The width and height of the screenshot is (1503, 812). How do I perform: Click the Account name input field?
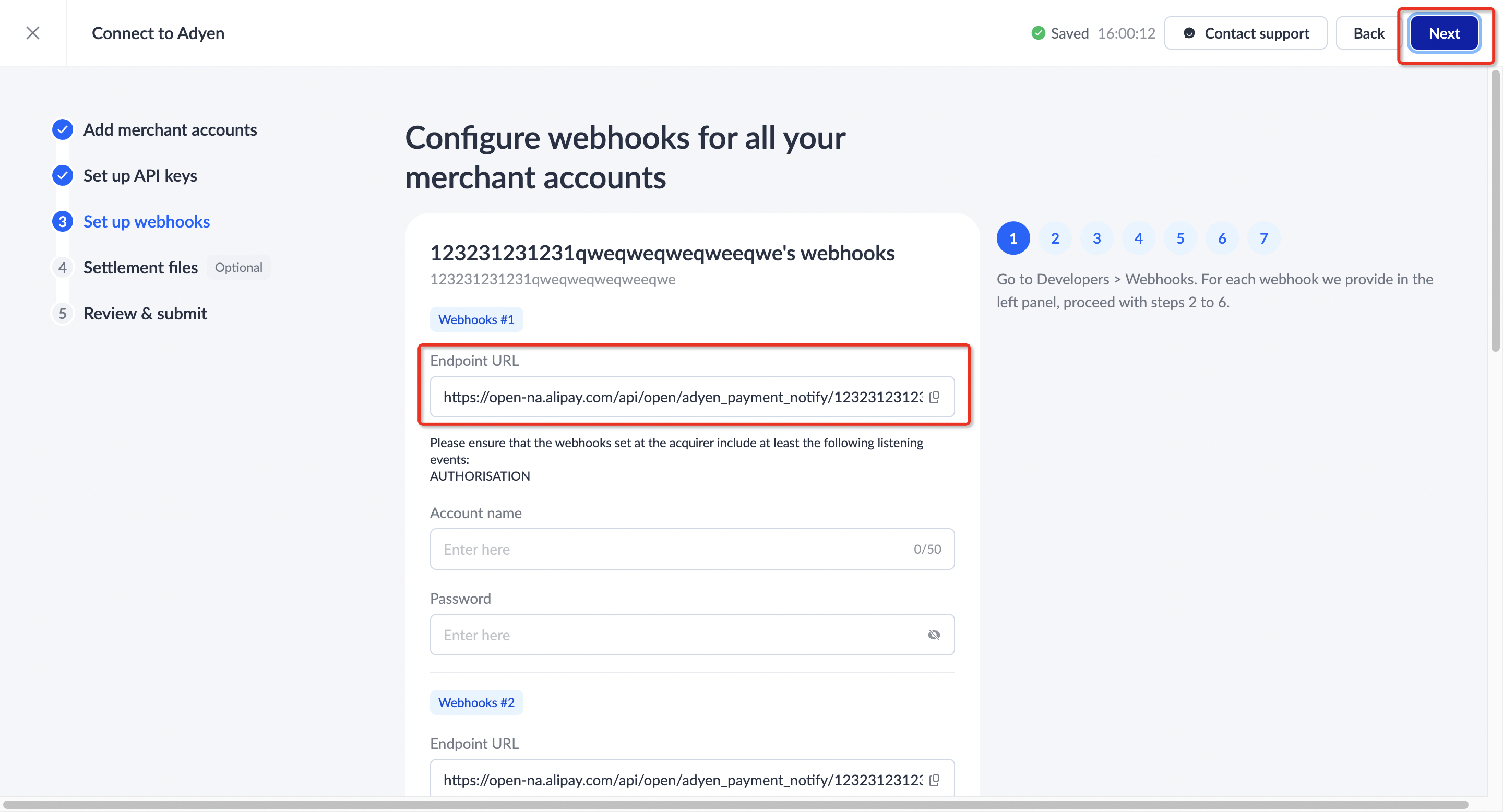[671, 549]
